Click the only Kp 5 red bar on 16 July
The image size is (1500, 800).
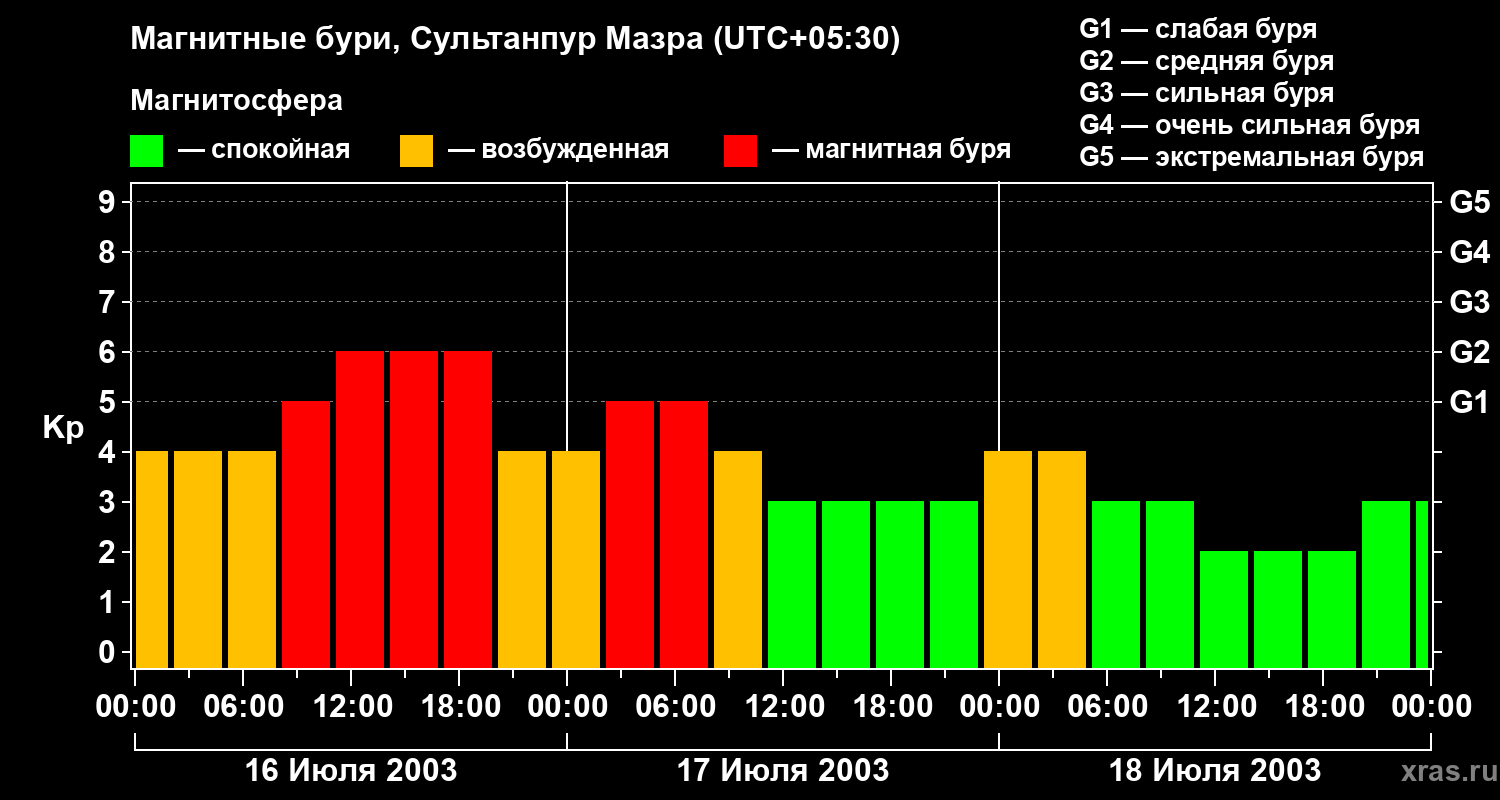click(x=306, y=535)
